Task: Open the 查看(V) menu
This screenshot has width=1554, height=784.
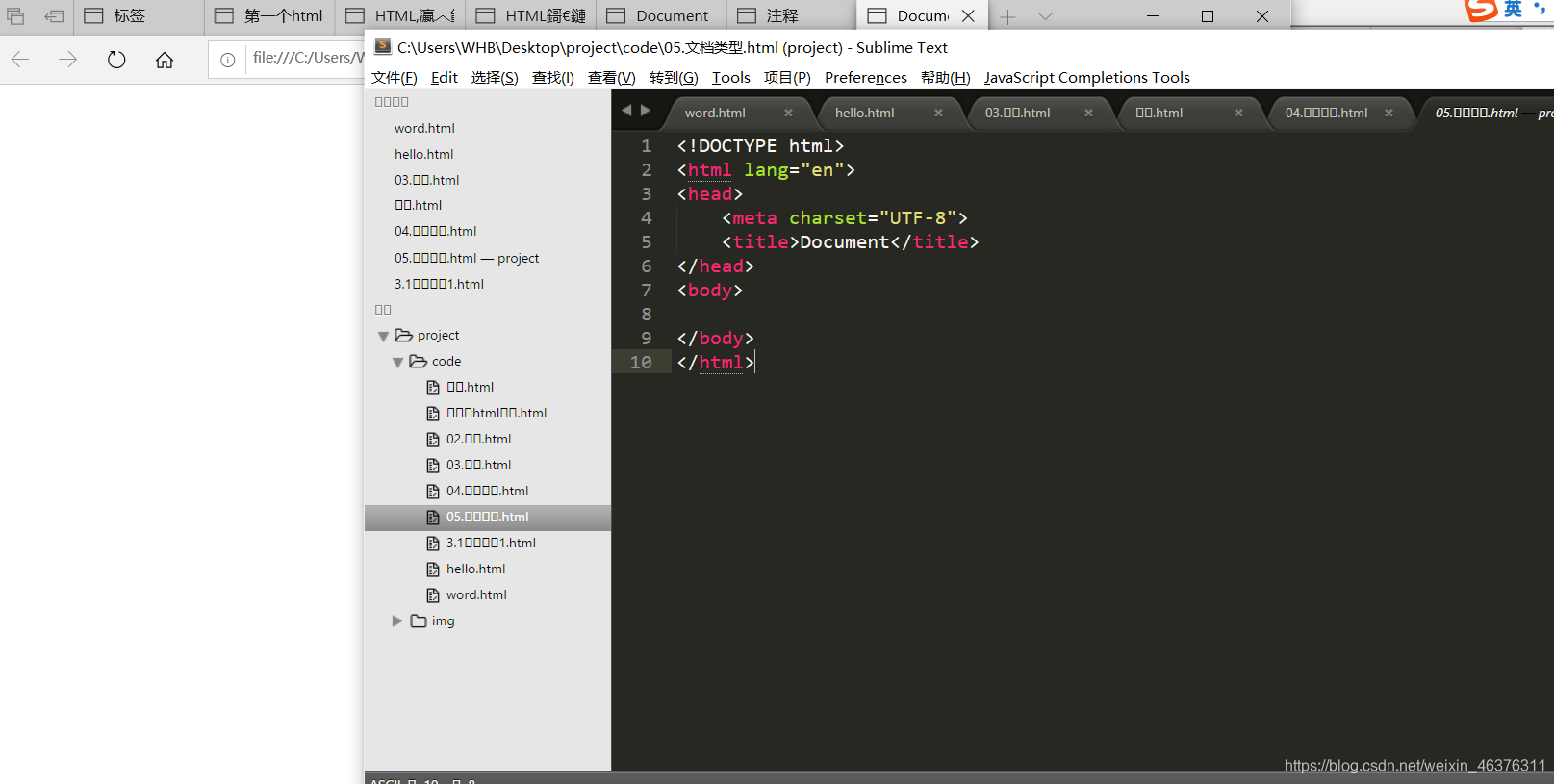Action: (x=612, y=78)
